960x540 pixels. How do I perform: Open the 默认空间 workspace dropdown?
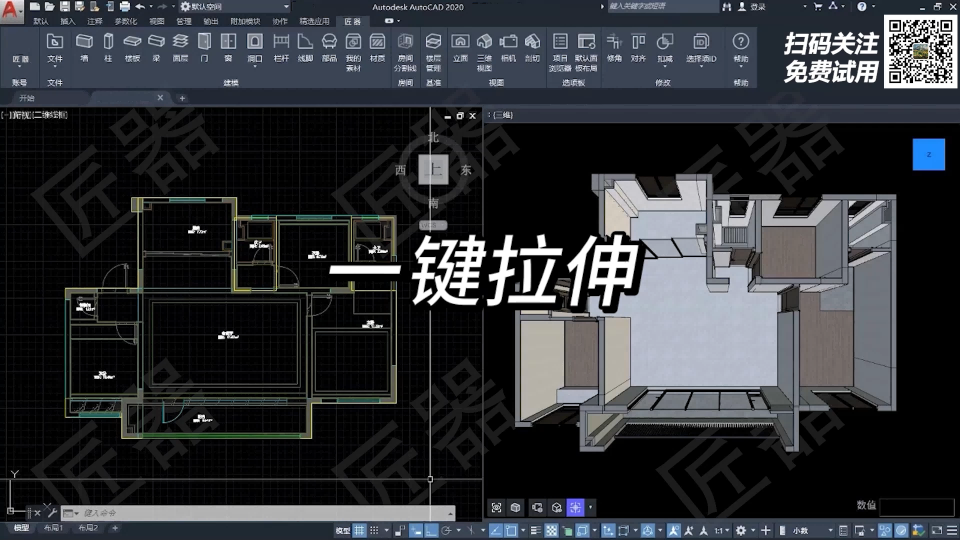point(235,7)
